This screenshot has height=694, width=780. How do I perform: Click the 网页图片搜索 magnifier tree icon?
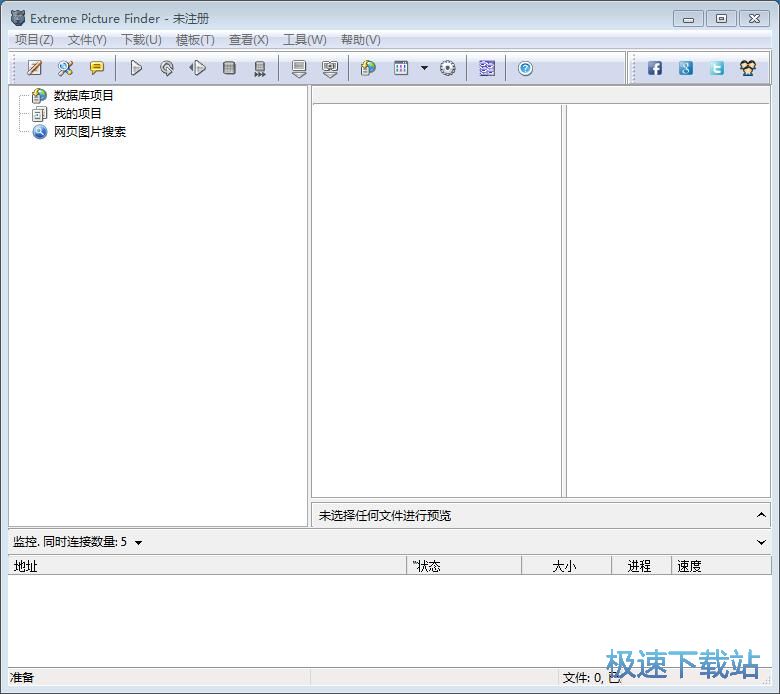(x=39, y=132)
